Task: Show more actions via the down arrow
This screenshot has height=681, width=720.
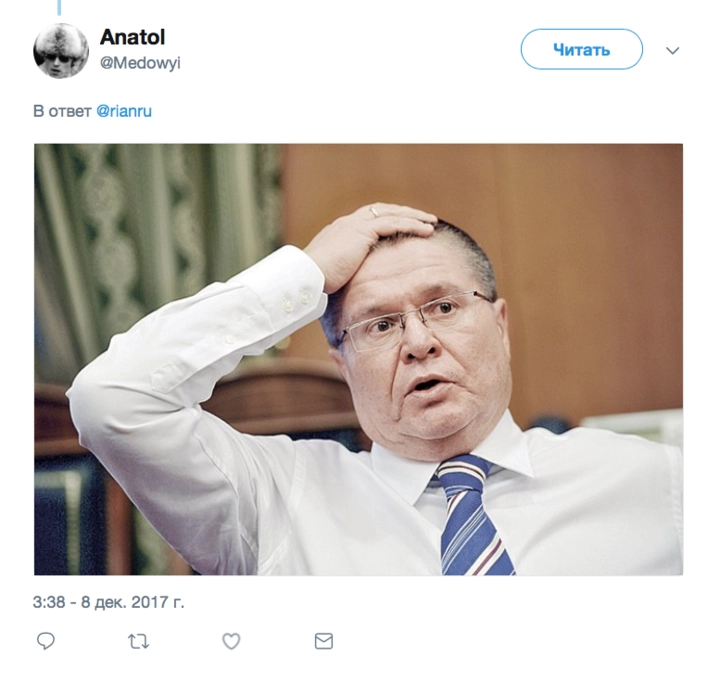Action: (673, 50)
